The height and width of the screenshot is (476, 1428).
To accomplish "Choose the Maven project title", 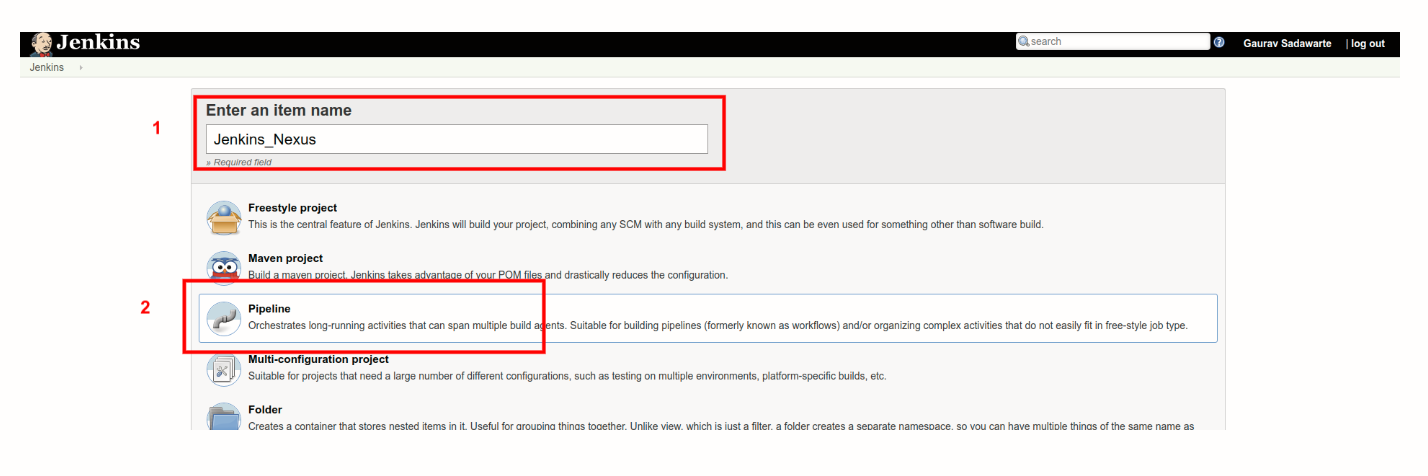I will click(x=285, y=258).
